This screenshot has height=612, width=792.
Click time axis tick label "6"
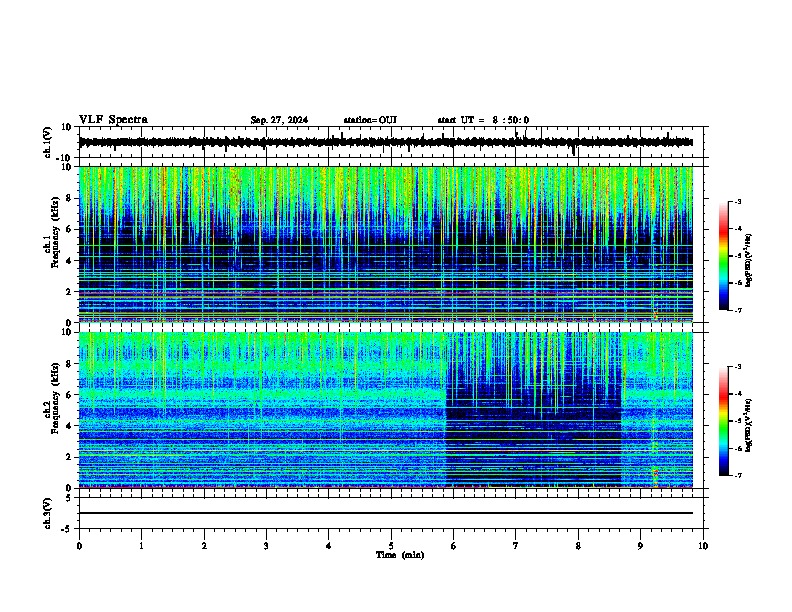tap(454, 546)
